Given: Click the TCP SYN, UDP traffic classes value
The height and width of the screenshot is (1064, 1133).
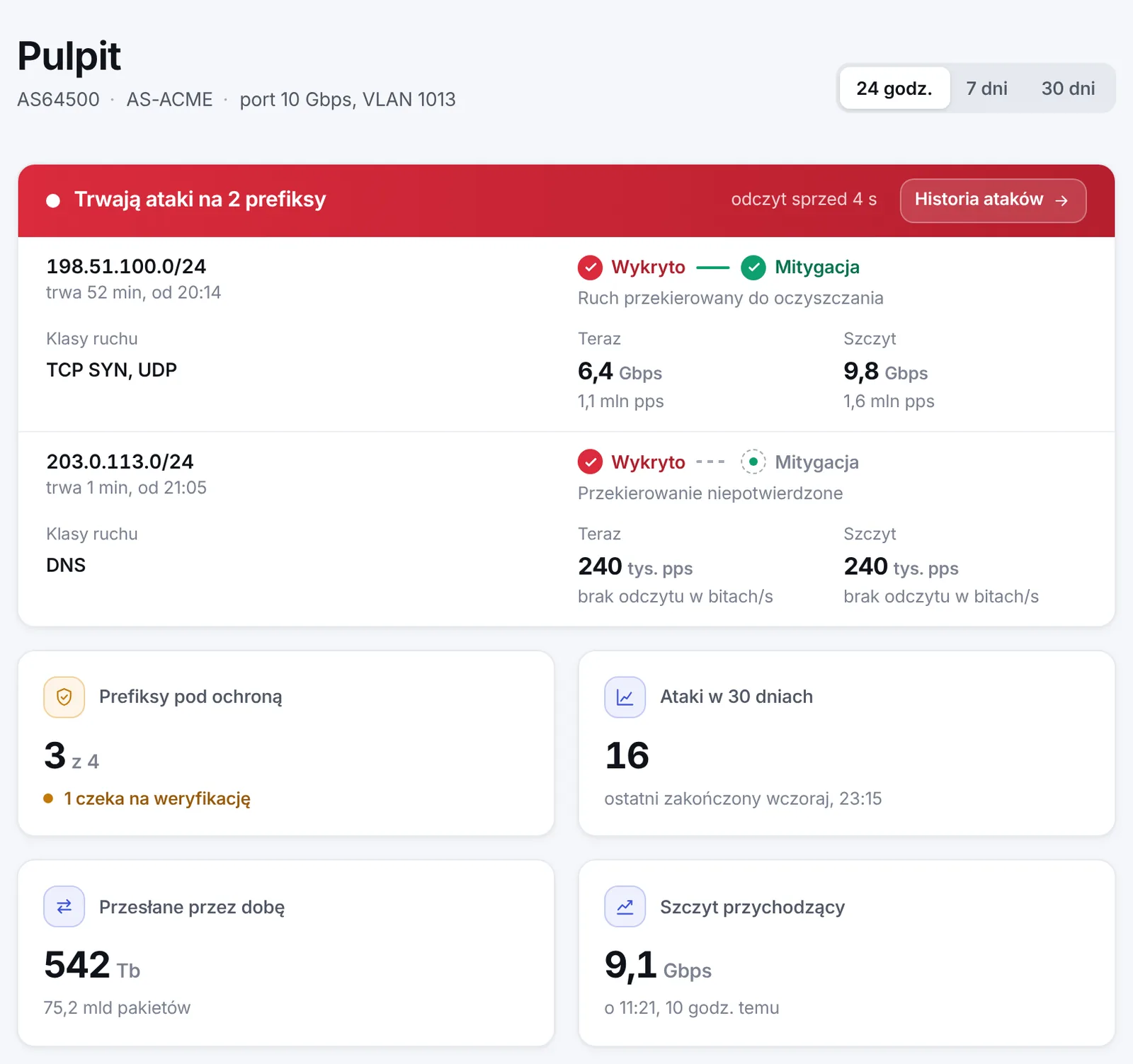Looking at the screenshot, I should coord(111,370).
